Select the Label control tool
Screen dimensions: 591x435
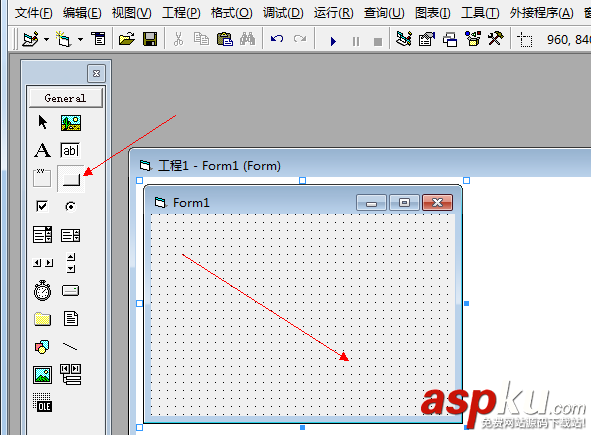[42, 150]
